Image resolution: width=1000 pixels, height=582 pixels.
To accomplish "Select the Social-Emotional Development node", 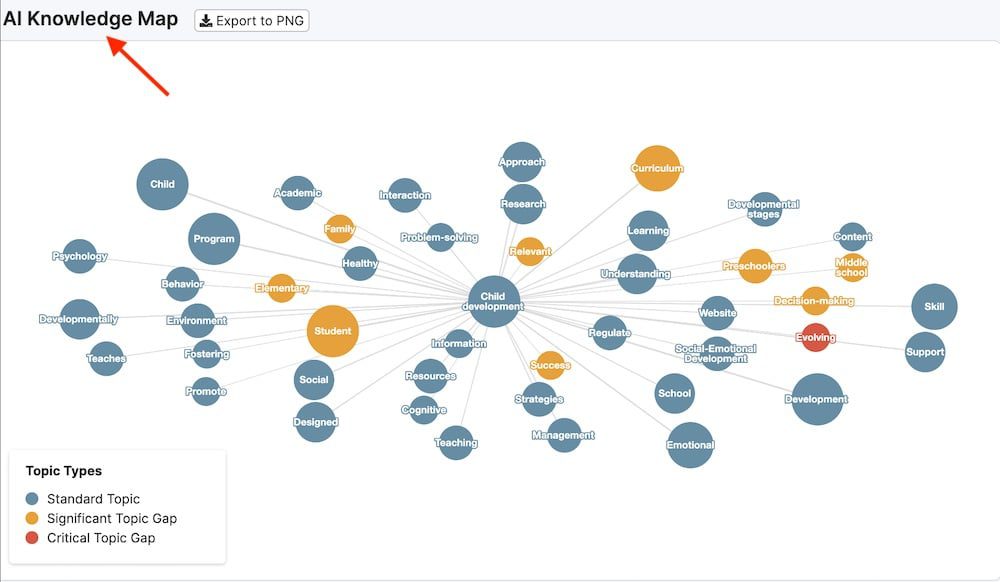I will (716, 354).
